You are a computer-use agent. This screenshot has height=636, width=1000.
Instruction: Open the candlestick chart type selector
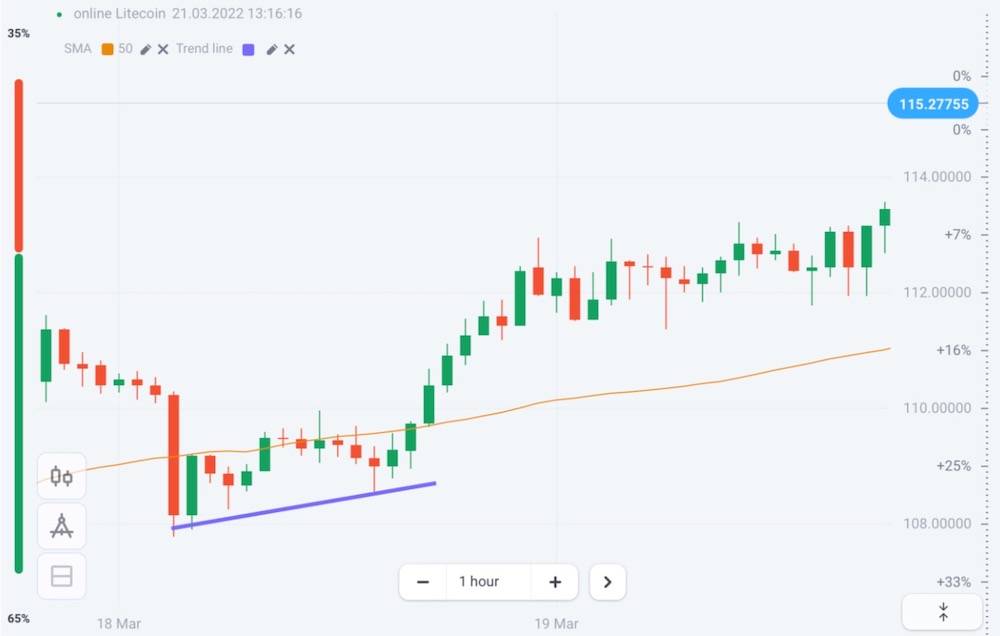click(x=62, y=477)
